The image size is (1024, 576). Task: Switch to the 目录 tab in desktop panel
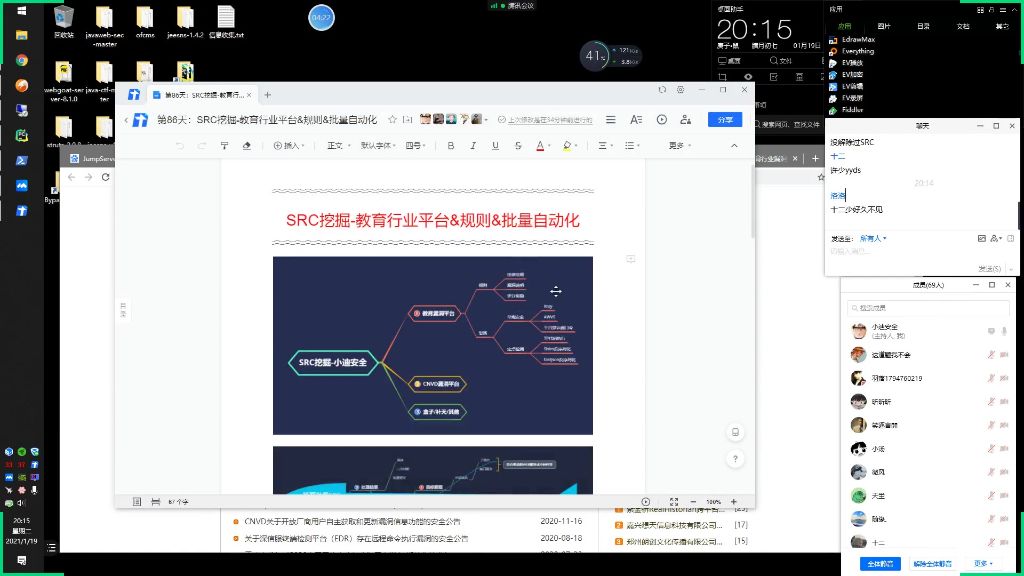pos(923,26)
